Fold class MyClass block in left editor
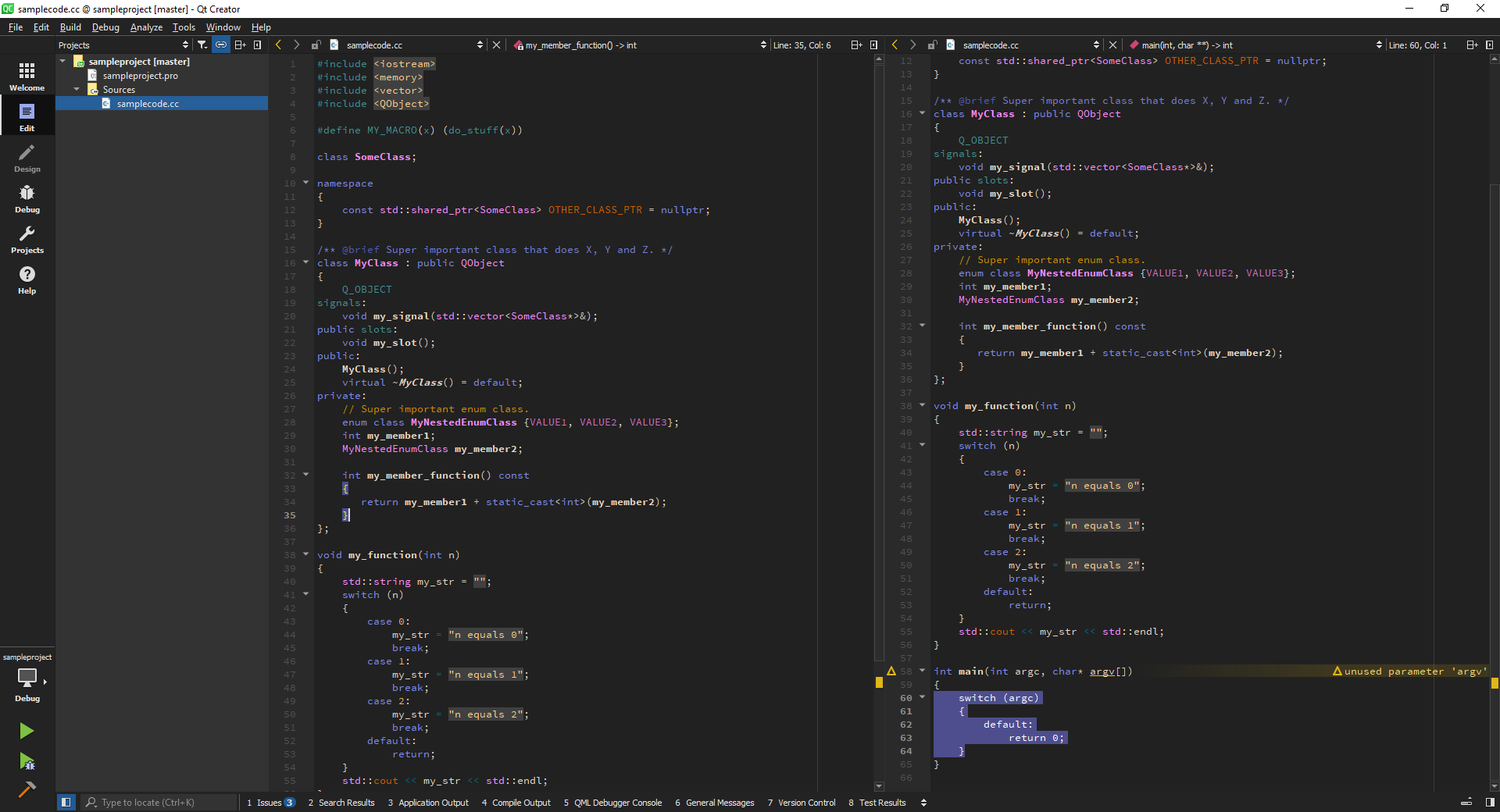 [x=305, y=262]
